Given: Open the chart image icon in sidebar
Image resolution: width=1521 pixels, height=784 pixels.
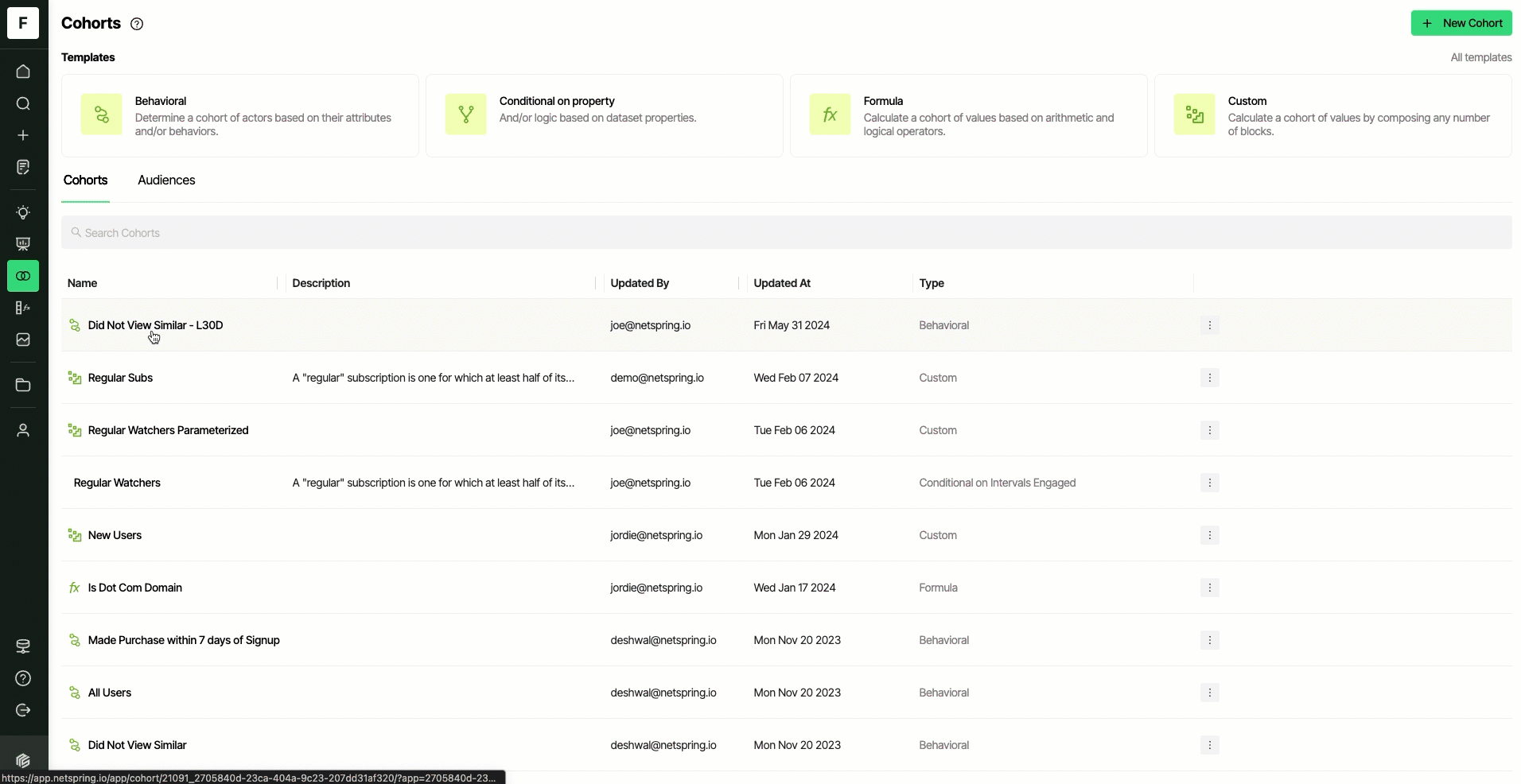Looking at the screenshot, I should [x=23, y=340].
